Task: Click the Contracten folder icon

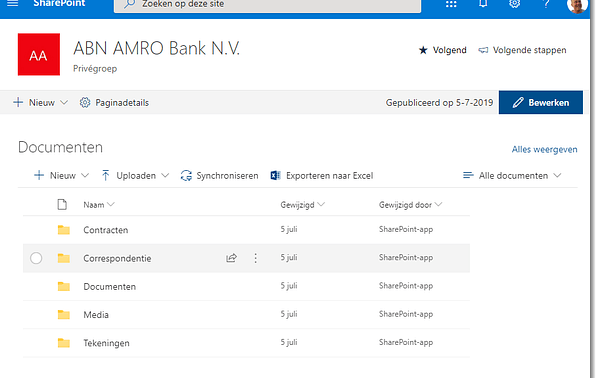Action: (x=64, y=230)
